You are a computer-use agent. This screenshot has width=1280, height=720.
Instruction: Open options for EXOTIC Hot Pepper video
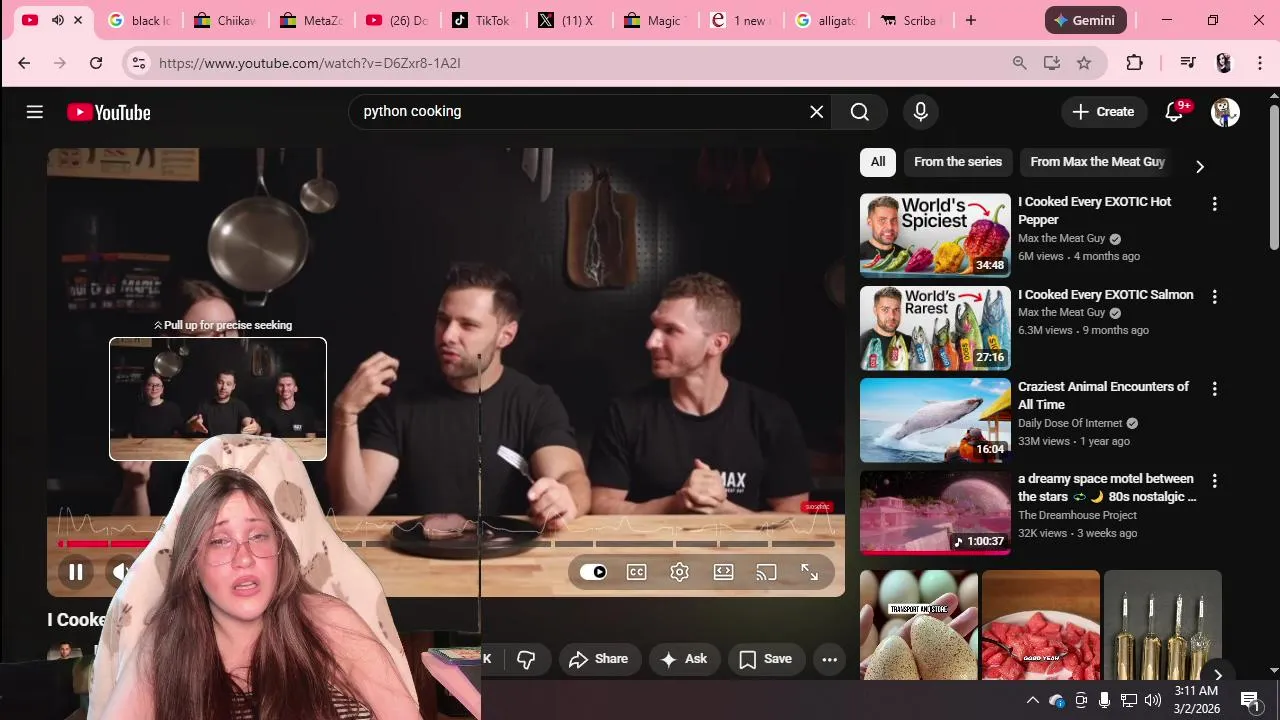pyautogui.click(x=1215, y=204)
